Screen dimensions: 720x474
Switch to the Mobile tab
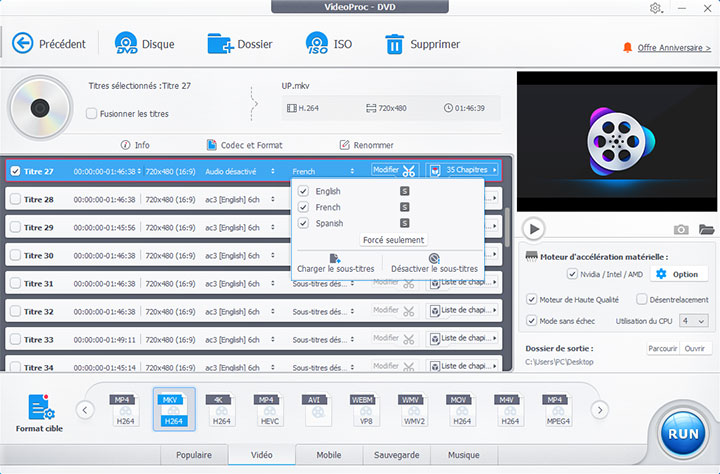pyautogui.click(x=329, y=455)
